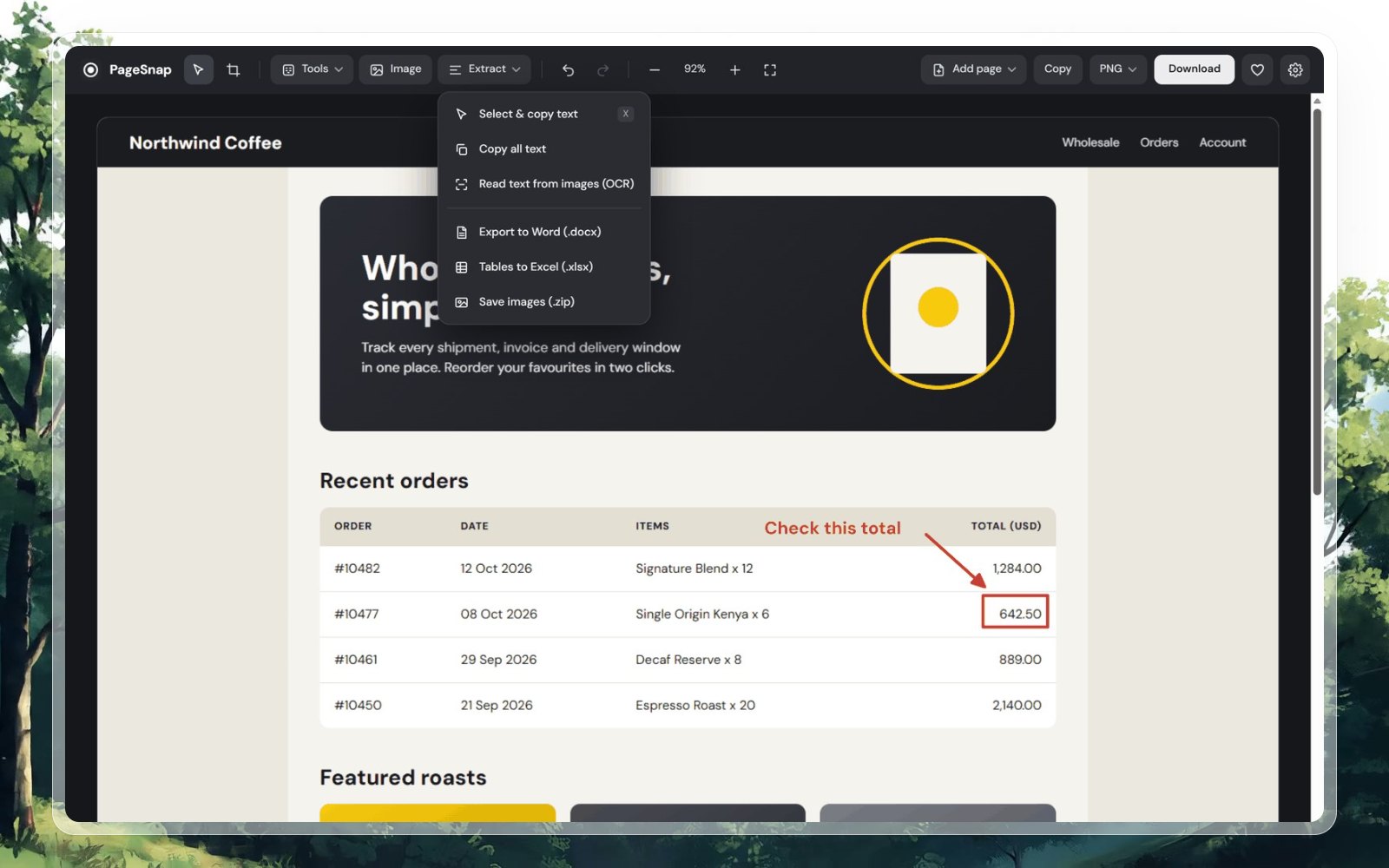Click order number #10461
The image size is (1389, 868).
coord(356,660)
